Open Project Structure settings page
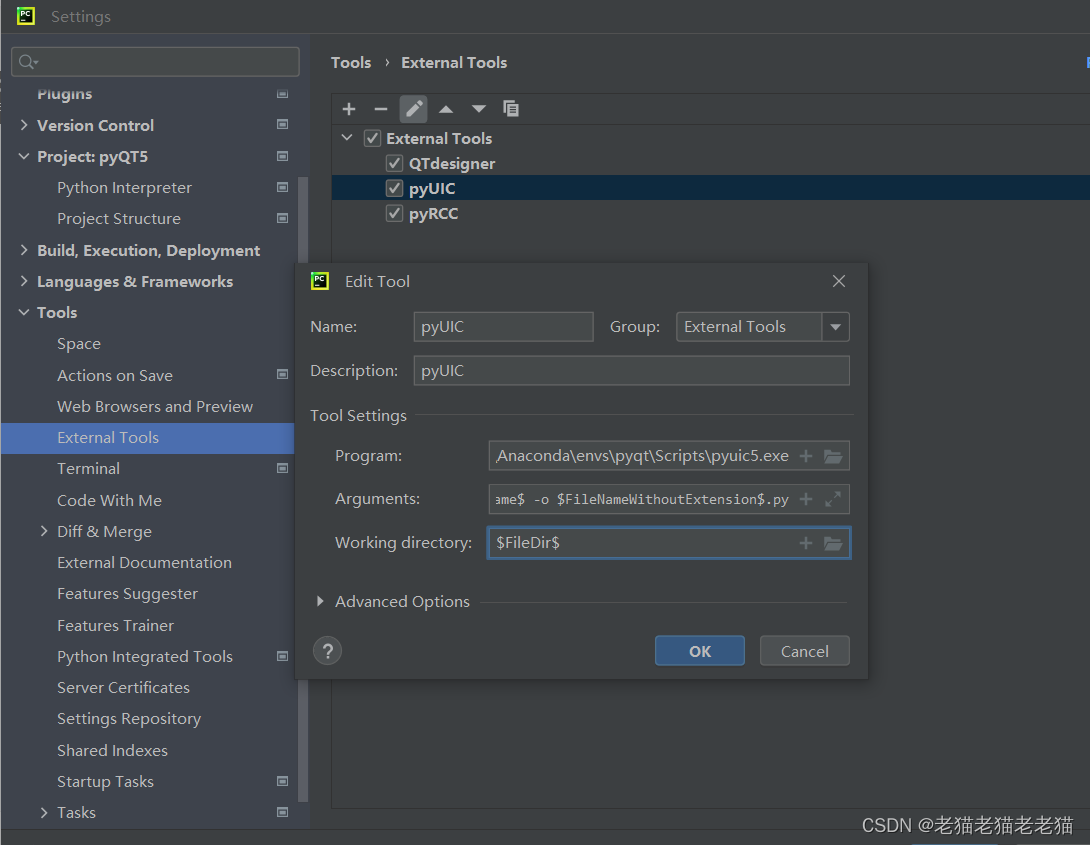Viewport: 1090px width, 845px height. [119, 219]
